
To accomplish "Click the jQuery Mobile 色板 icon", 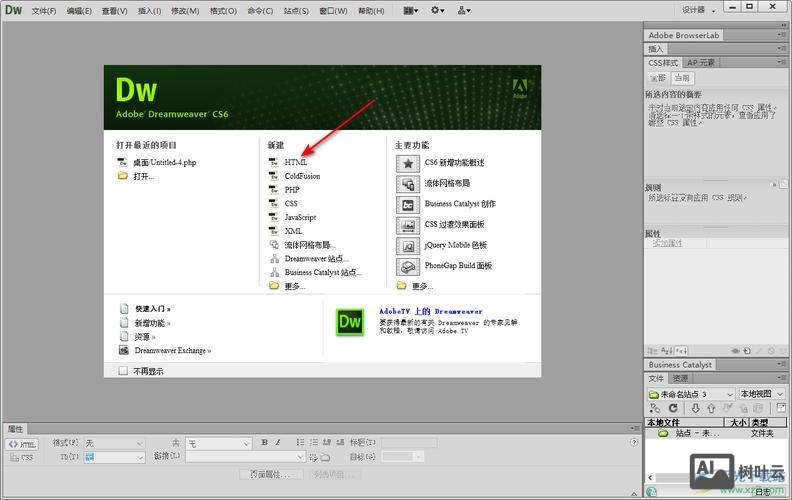I will coord(407,245).
